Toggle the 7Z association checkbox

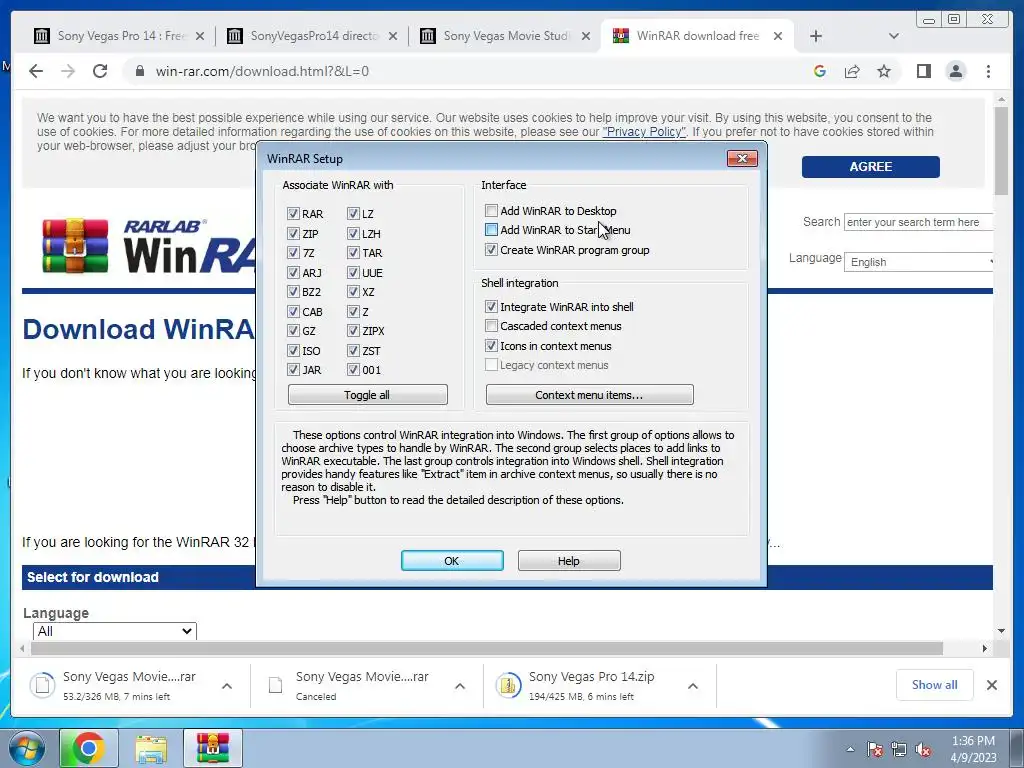[293, 253]
